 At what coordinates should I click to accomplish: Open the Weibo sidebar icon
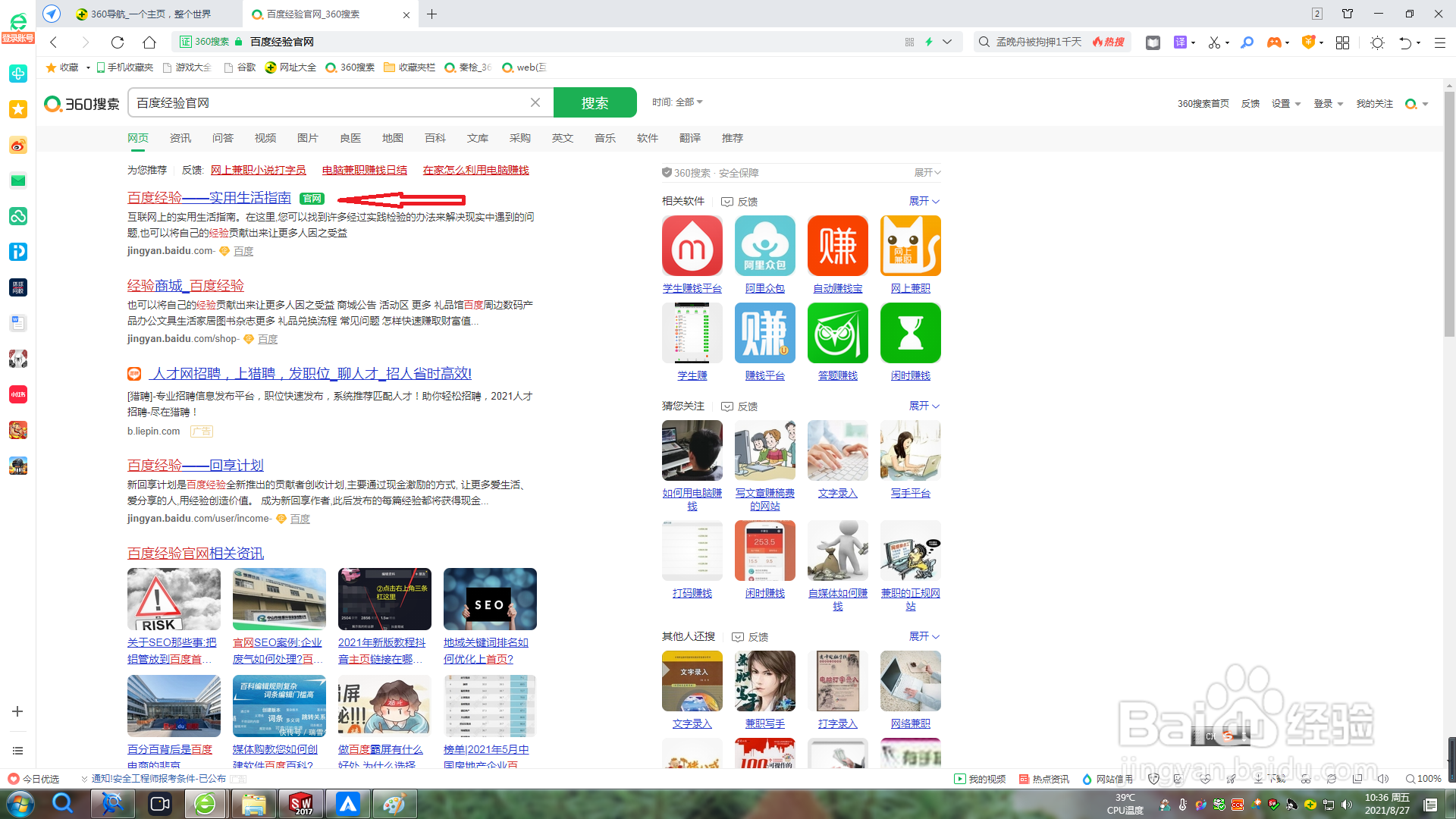pyautogui.click(x=18, y=145)
